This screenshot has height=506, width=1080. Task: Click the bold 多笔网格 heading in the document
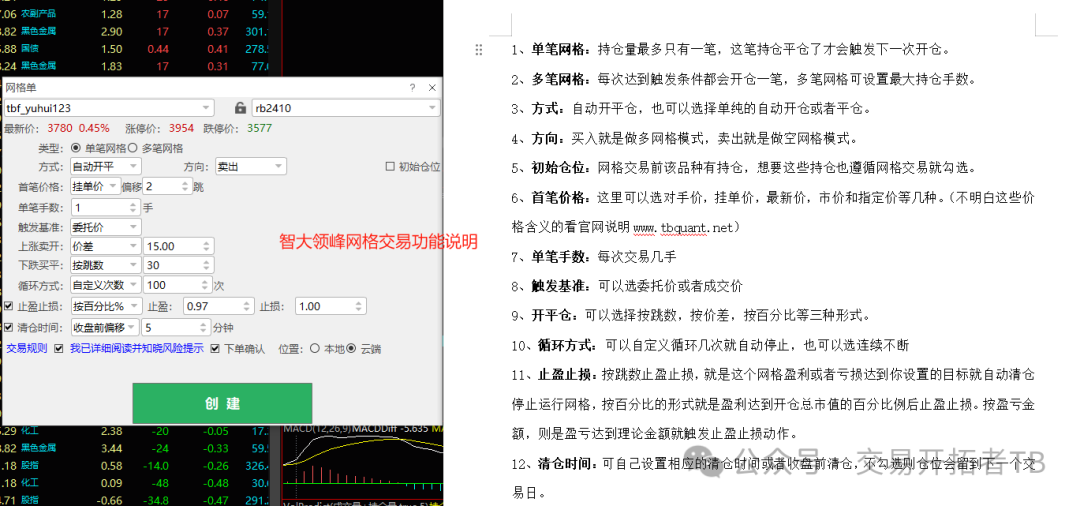coord(560,79)
